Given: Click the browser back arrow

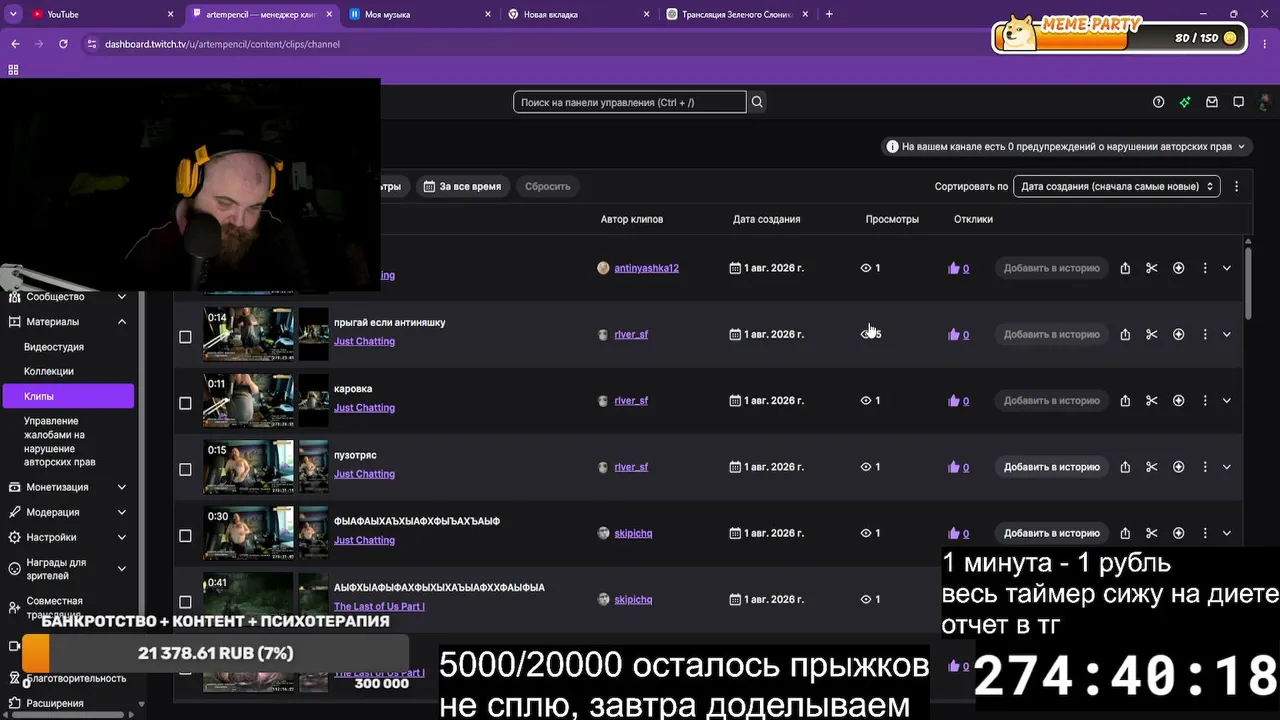Looking at the screenshot, I should pos(15,44).
